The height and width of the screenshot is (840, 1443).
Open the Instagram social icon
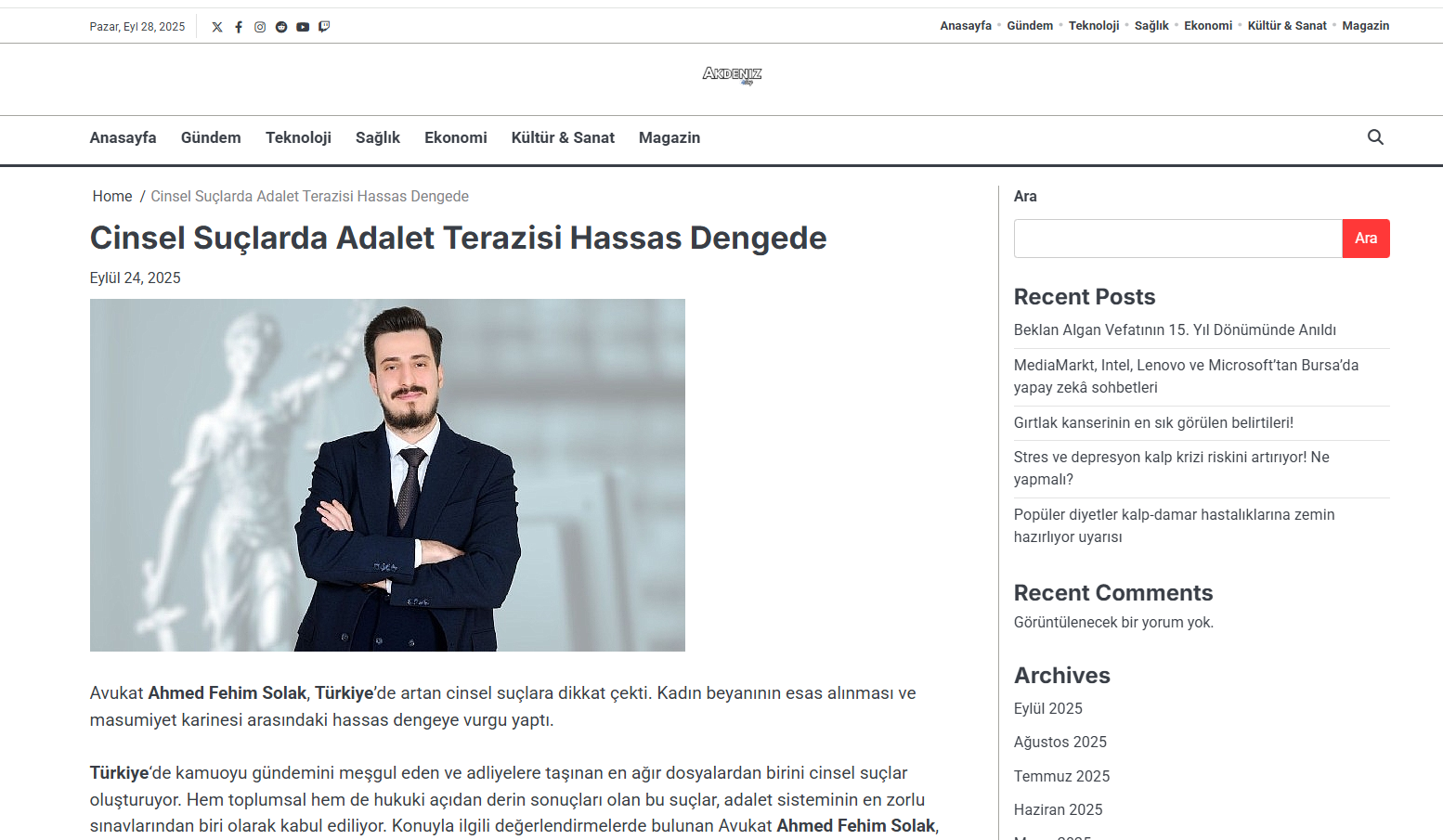tap(260, 27)
